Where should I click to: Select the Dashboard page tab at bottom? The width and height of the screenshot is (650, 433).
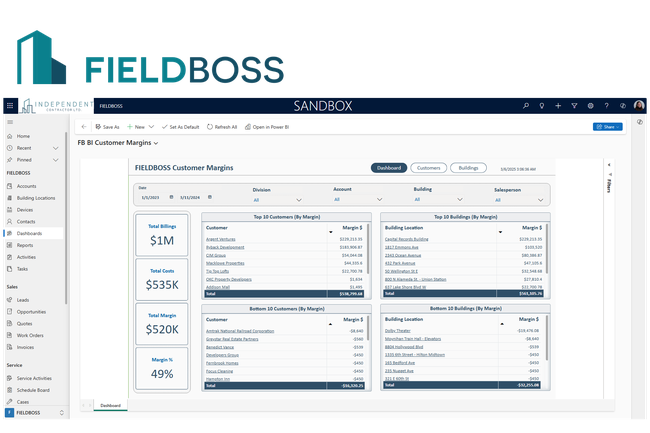coord(111,406)
